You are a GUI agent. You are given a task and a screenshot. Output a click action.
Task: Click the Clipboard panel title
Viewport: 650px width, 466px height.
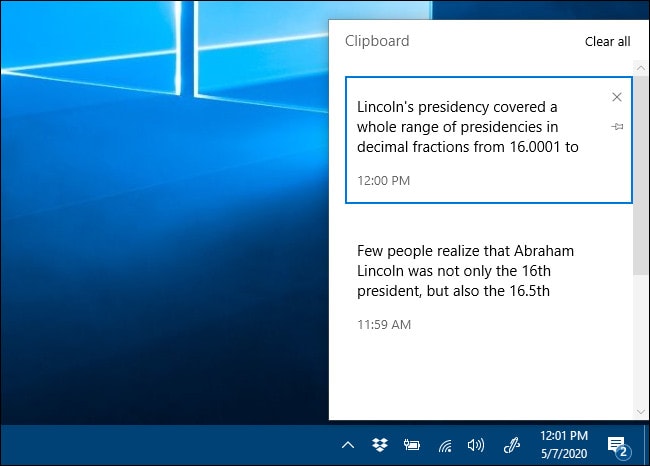(377, 41)
